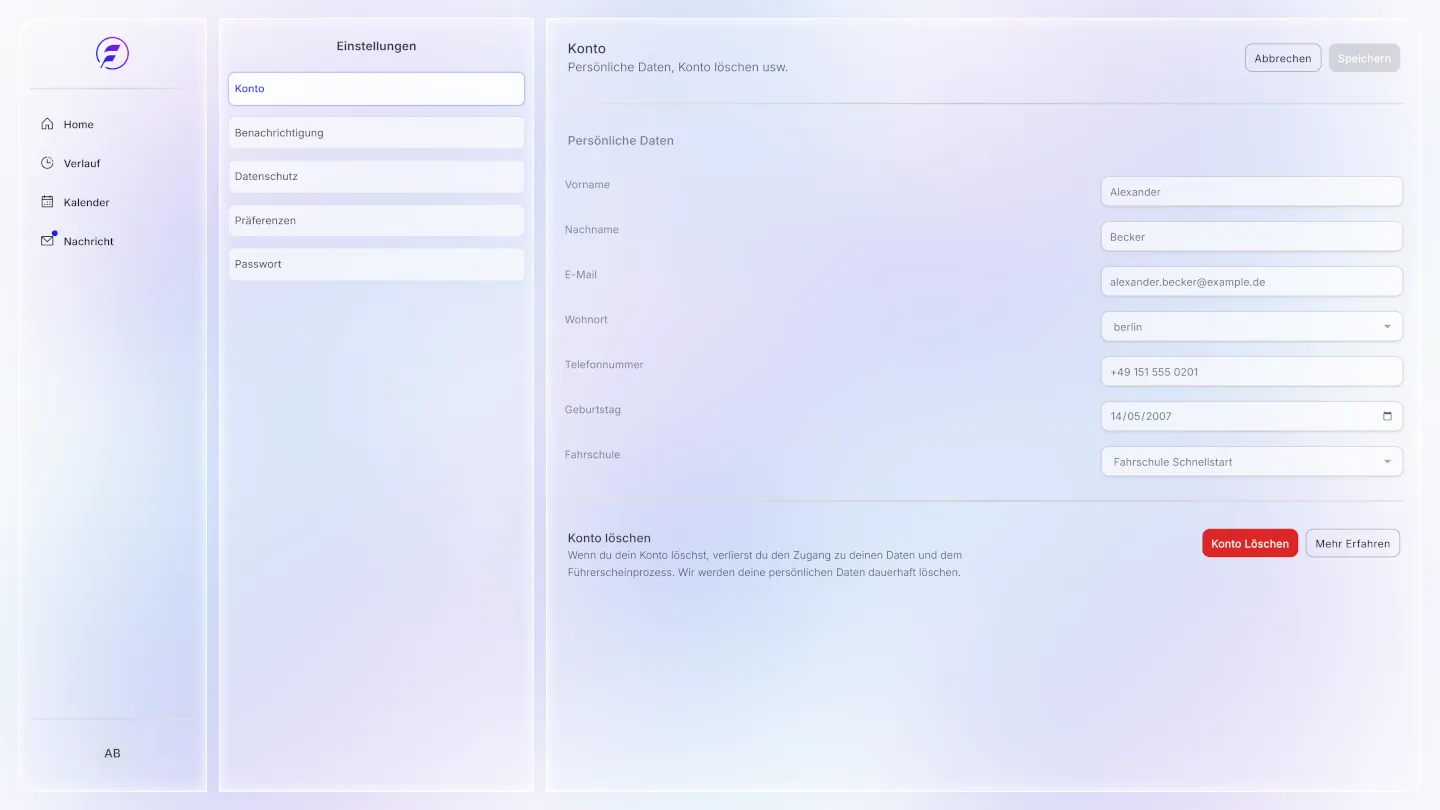Expand the Fahrschule dropdown arrow
Image resolution: width=1440 pixels, height=810 pixels.
1387,462
